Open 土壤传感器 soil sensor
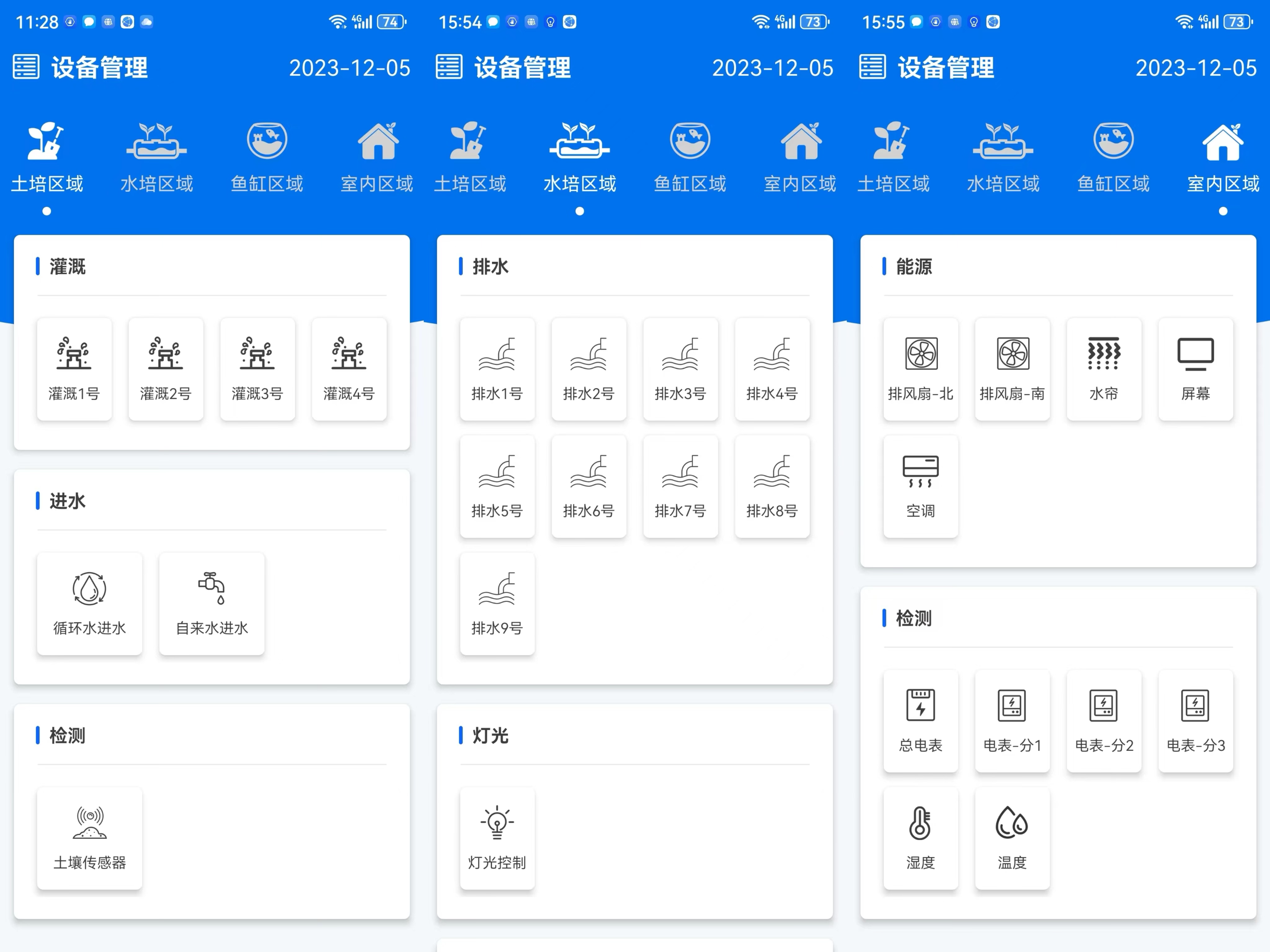Image resolution: width=1270 pixels, height=952 pixels. (x=90, y=838)
